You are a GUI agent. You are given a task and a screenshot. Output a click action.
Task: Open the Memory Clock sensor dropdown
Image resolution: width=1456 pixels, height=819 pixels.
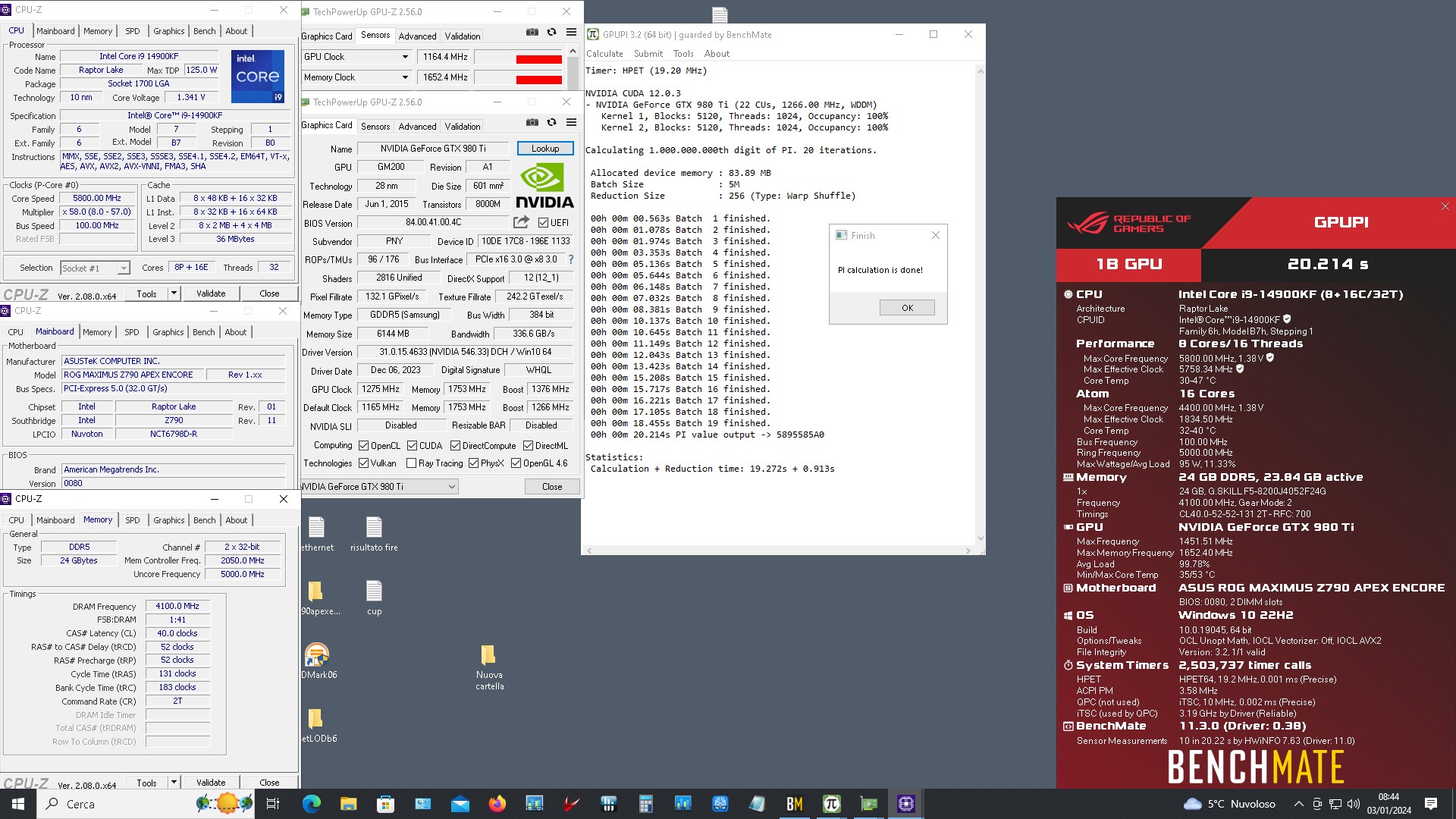[x=405, y=77]
